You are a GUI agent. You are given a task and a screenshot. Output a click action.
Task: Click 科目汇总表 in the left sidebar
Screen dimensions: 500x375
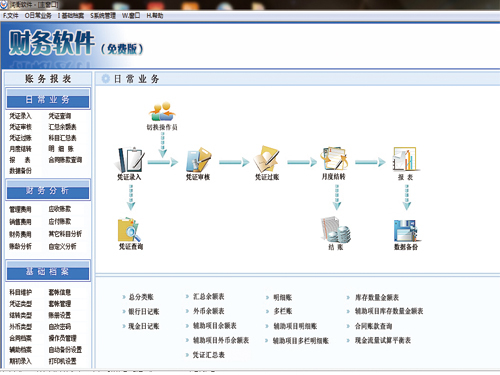point(62,138)
